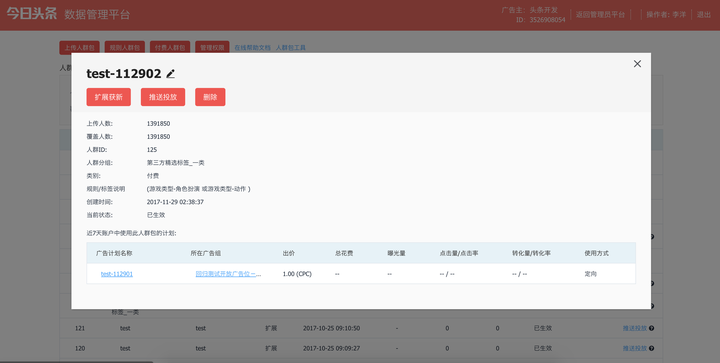Click the 返回管理员平台 header link
Viewport: 720px width, 363px height.
click(600, 15)
